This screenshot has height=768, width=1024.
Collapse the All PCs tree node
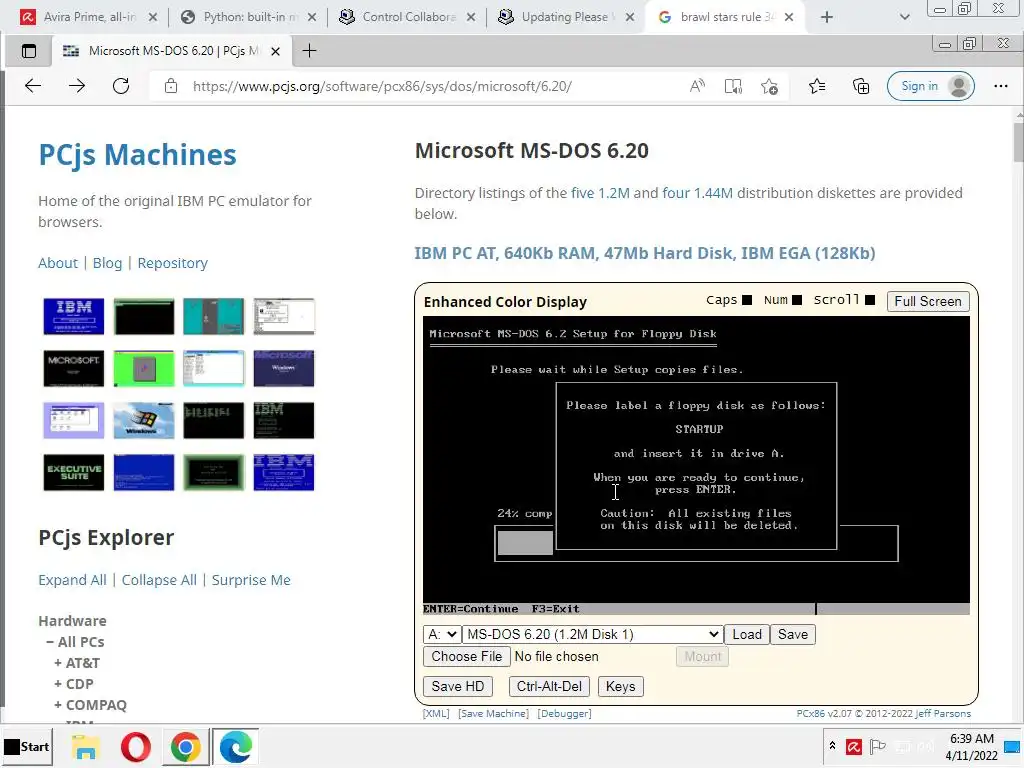[x=50, y=642]
